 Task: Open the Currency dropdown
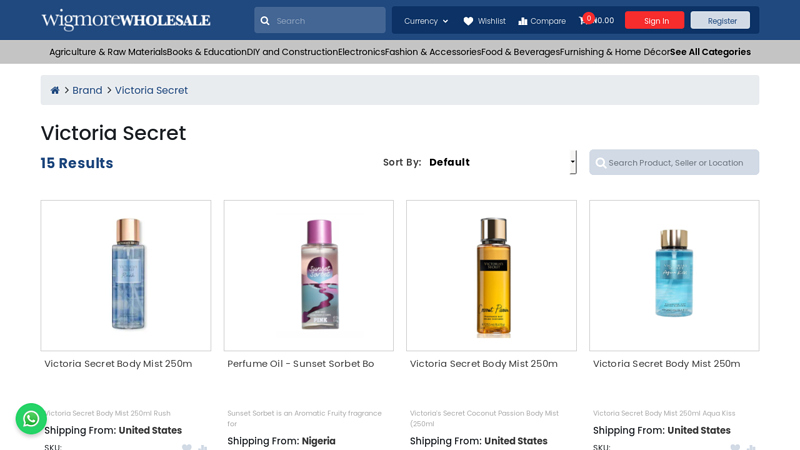click(426, 21)
